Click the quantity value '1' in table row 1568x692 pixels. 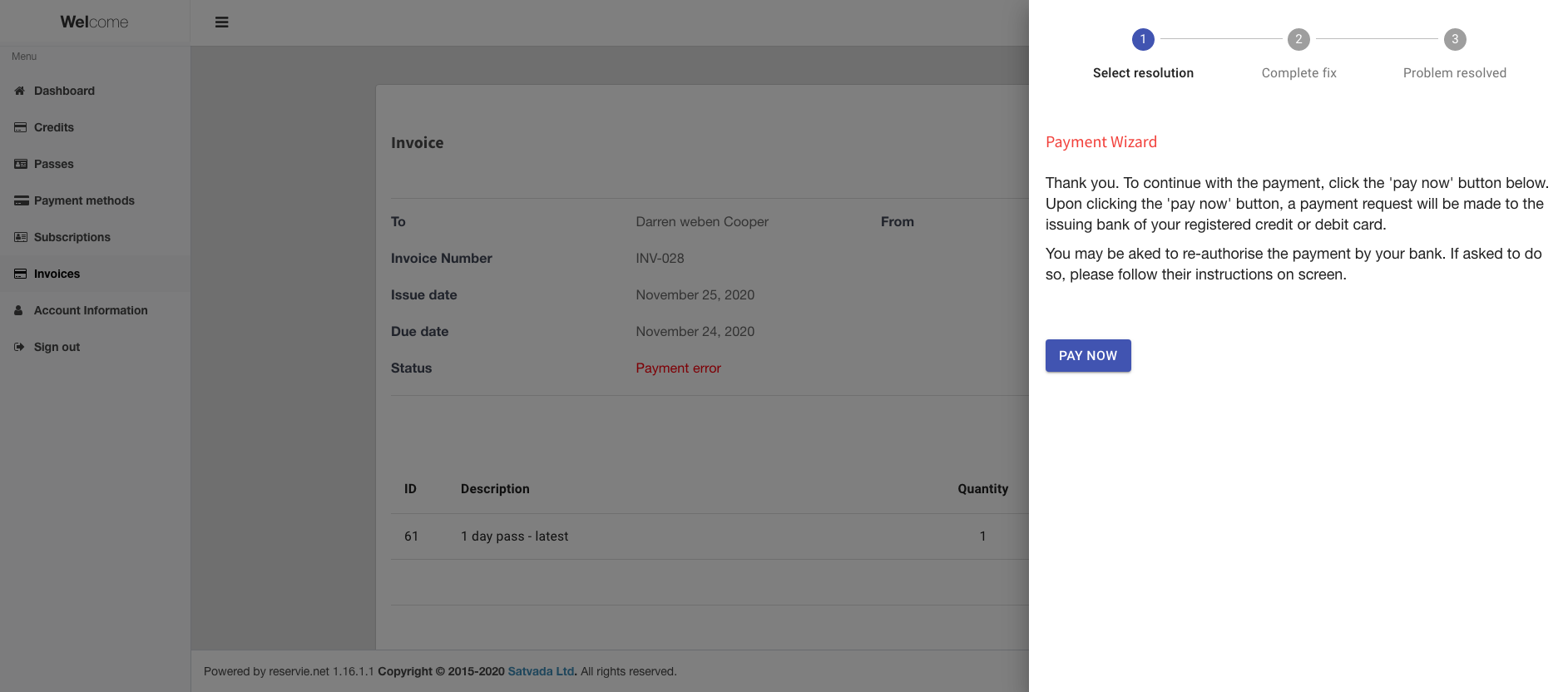click(x=982, y=536)
